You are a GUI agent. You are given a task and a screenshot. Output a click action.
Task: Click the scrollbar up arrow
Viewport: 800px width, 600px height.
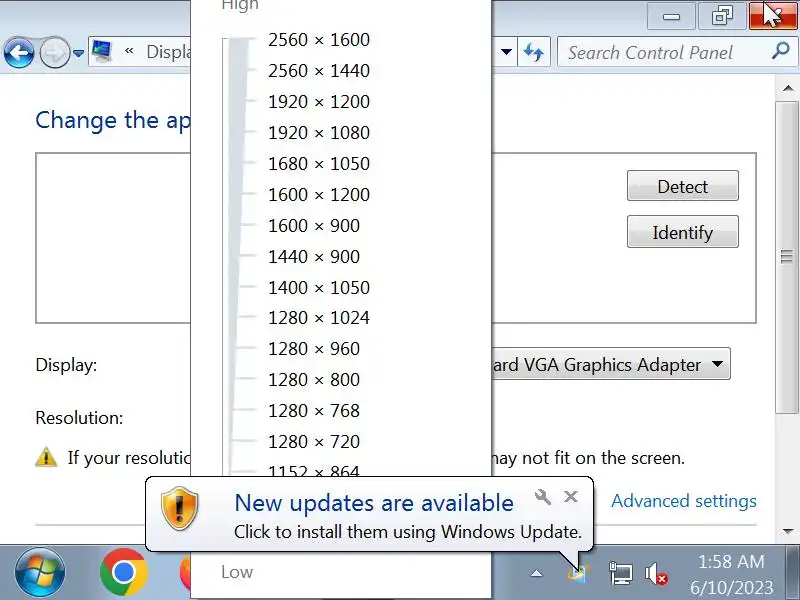point(788,88)
